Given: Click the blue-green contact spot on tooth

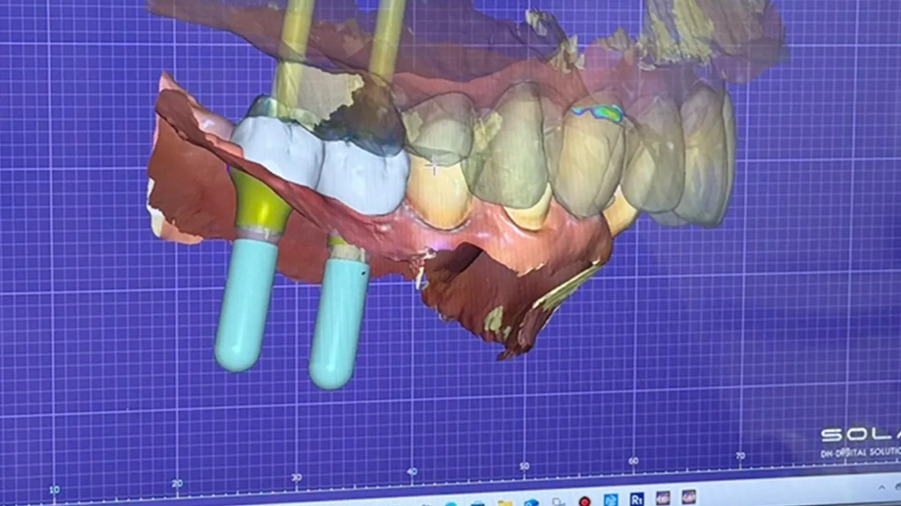Looking at the screenshot, I should [x=598, y=113].
